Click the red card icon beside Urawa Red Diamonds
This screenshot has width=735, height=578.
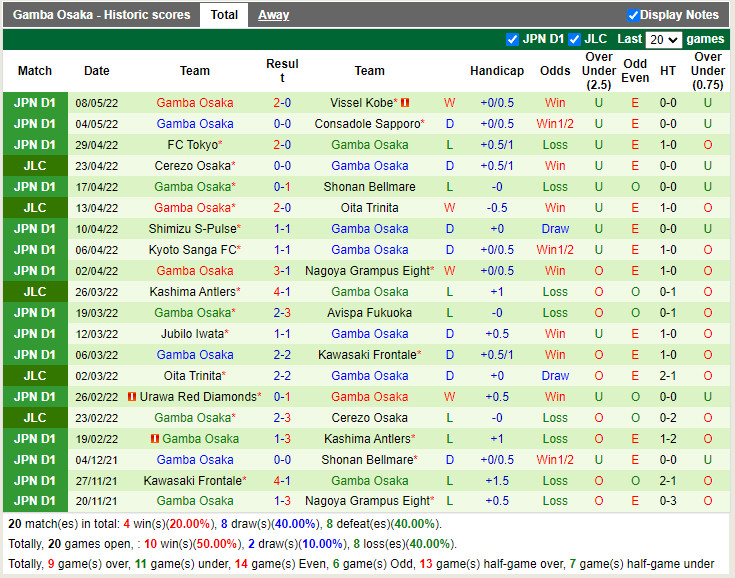132,397
